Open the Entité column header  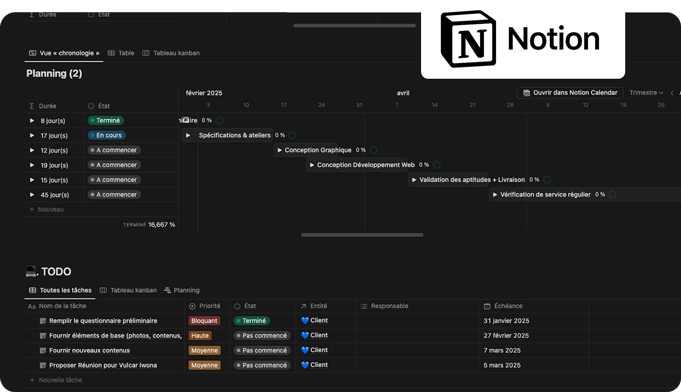point(314,306)
